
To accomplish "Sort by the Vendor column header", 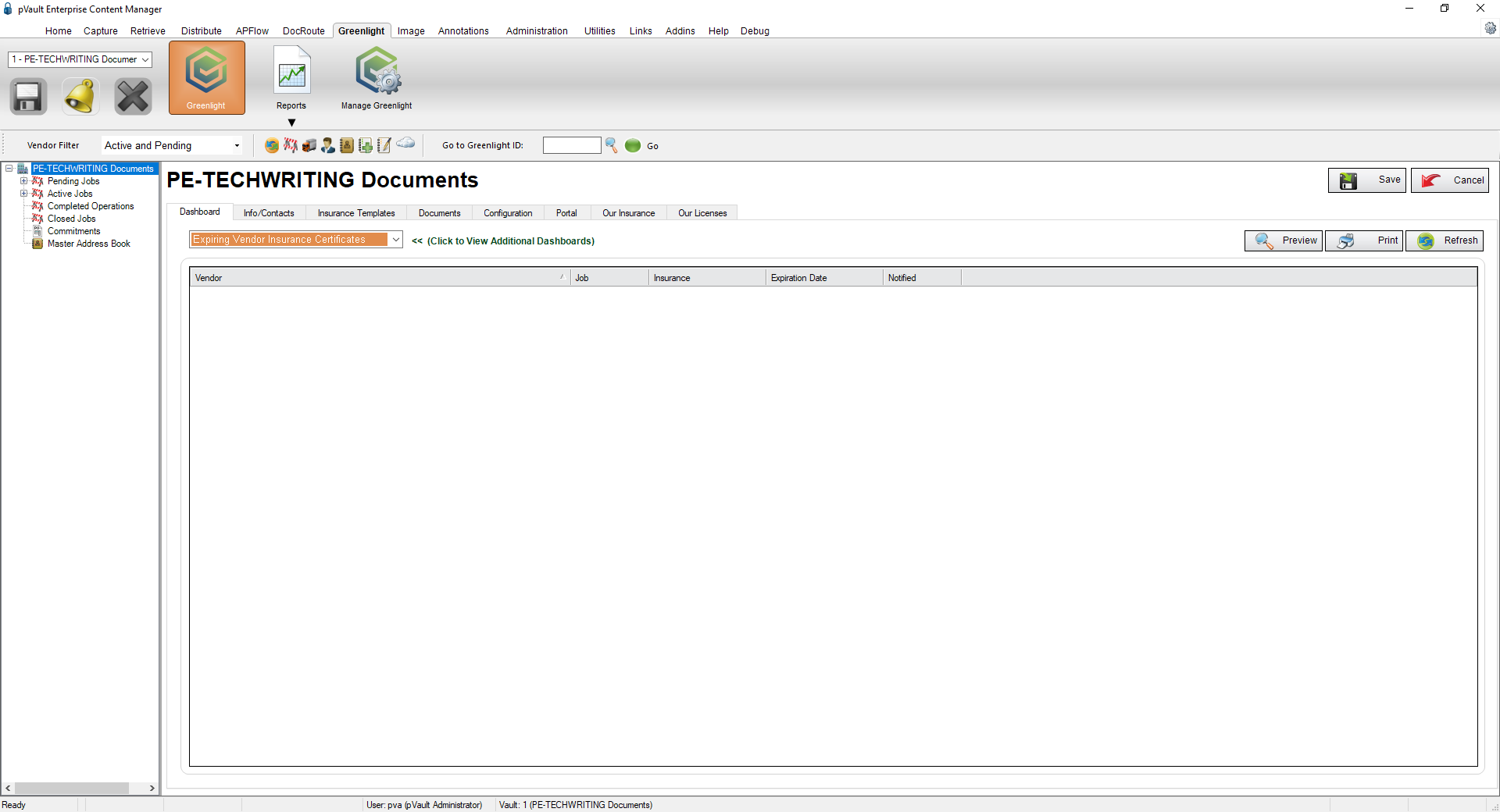I will coord(380,278).
